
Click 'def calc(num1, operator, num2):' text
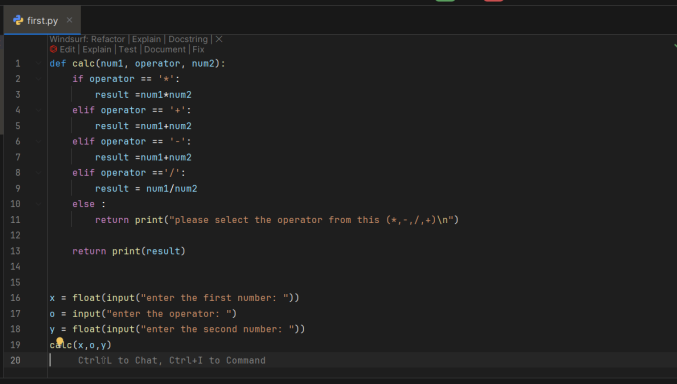(137, 63)
